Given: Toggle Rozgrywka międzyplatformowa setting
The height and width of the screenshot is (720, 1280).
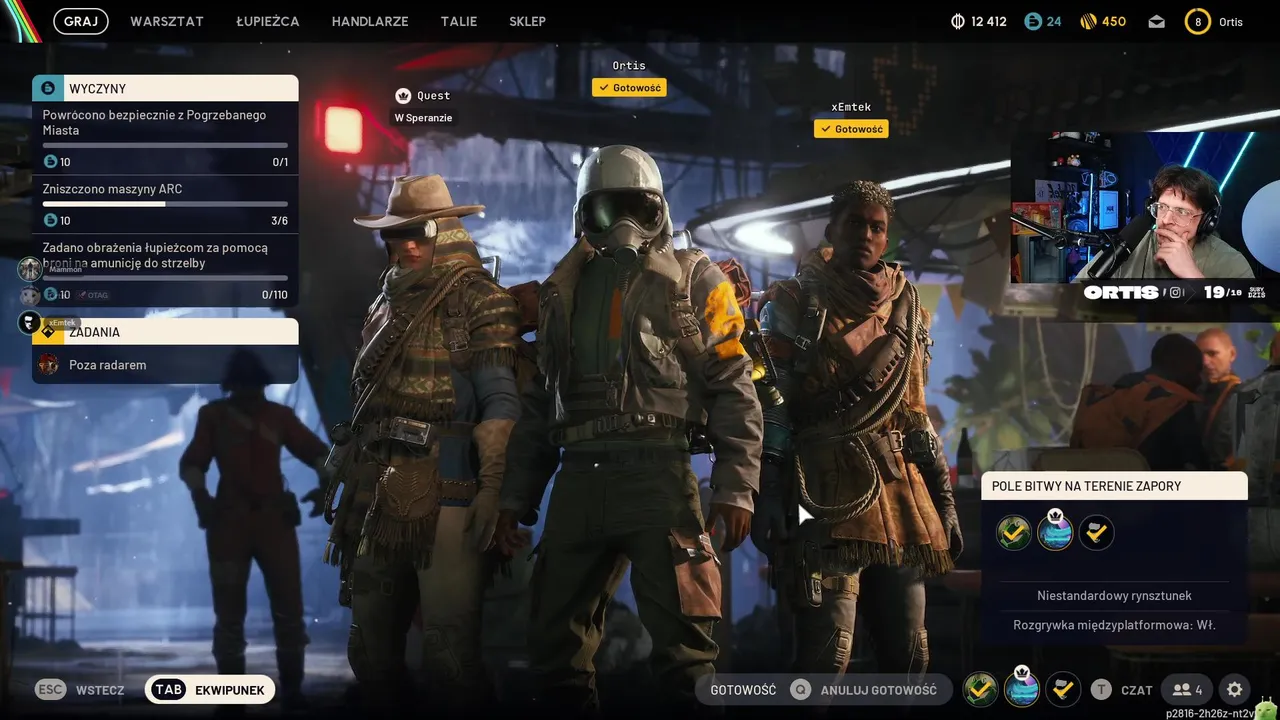Looking at the screenshot, I should [x=1114, y=626].
